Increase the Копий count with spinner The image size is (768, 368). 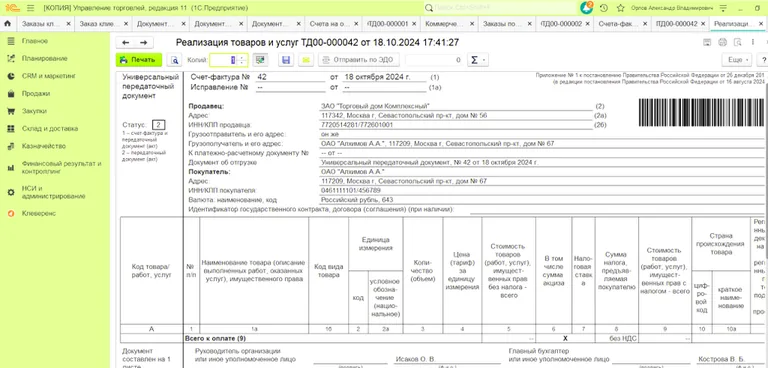pos(242,57)
